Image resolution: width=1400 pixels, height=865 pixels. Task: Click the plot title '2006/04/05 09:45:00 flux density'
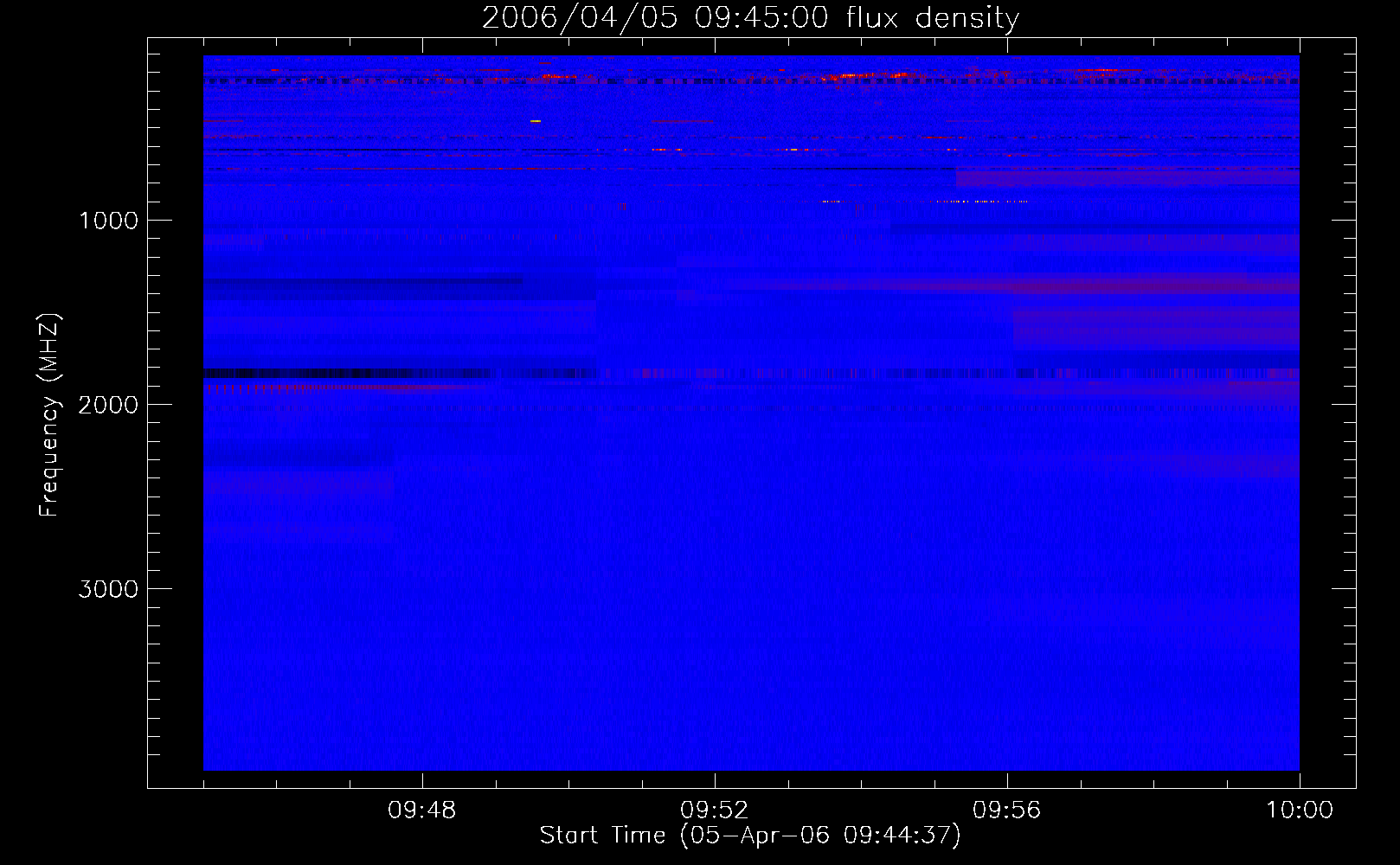[750, 18]
